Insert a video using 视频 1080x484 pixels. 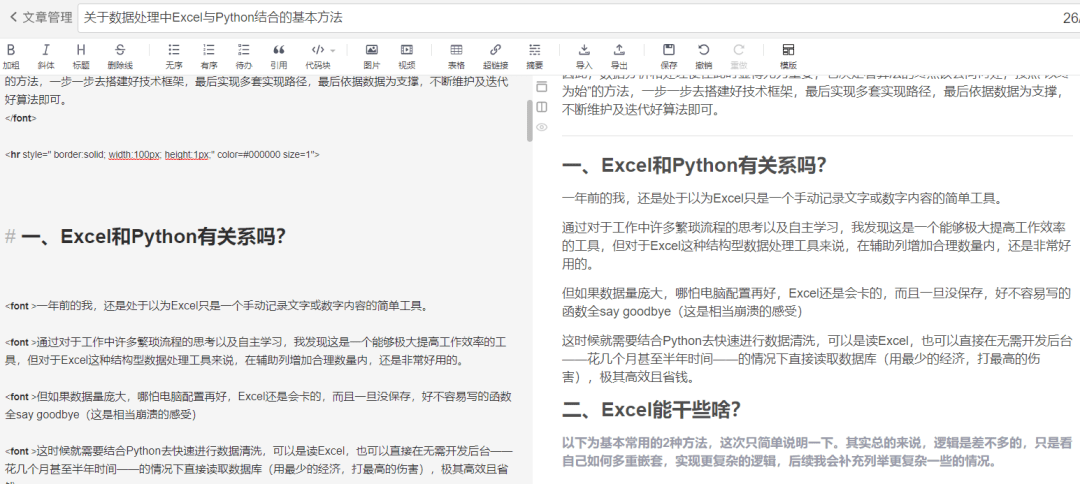407,56
